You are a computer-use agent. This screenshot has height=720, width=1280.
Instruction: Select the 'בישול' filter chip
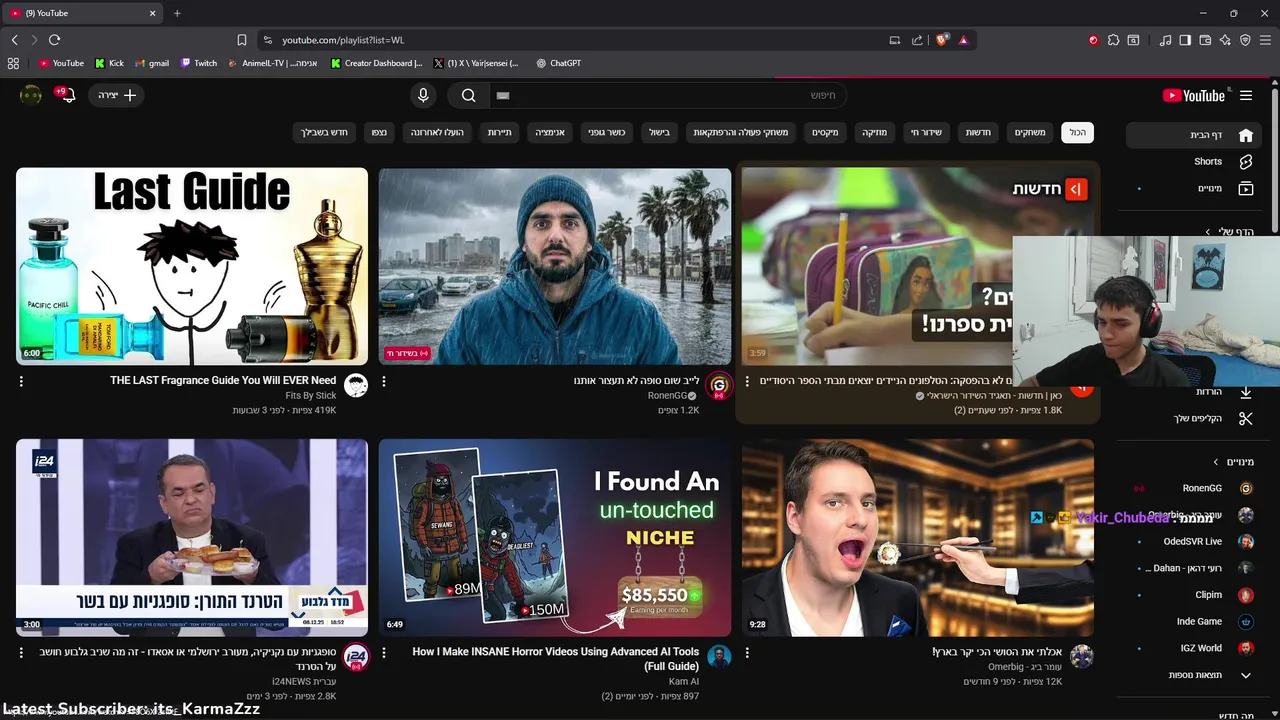pos(660,132)
